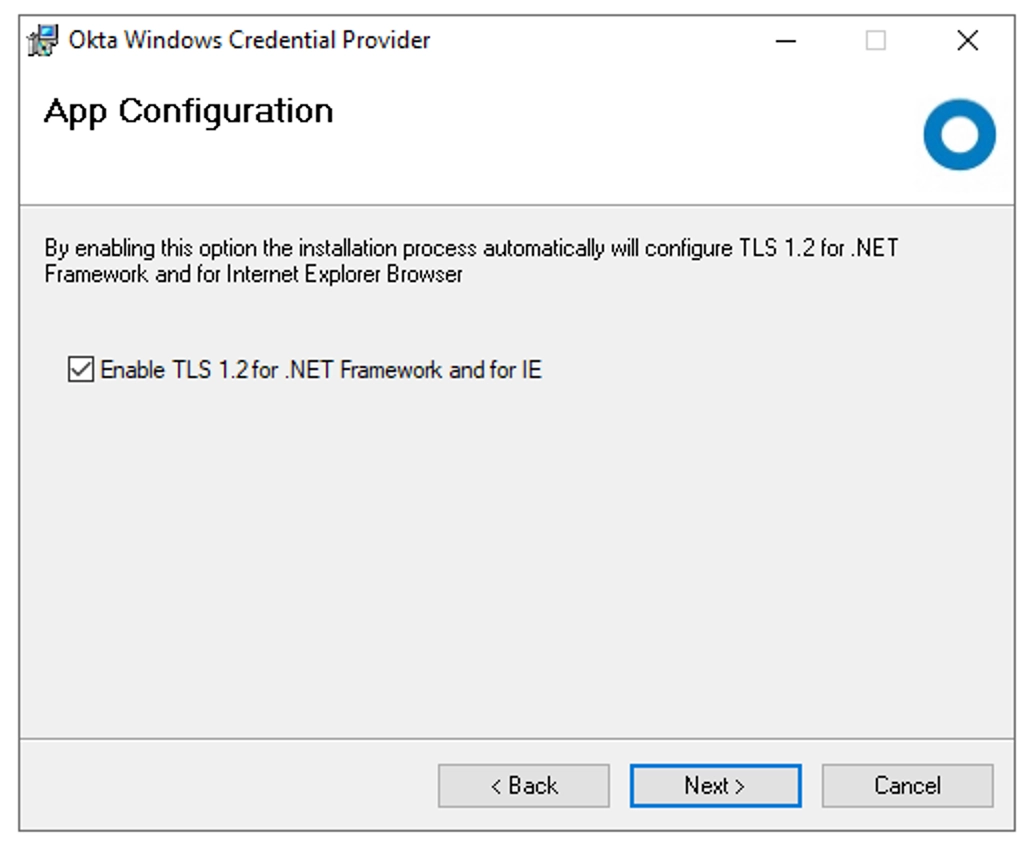Minimize the Okta installer window
1034x852 pixels.
click(785, 41)
